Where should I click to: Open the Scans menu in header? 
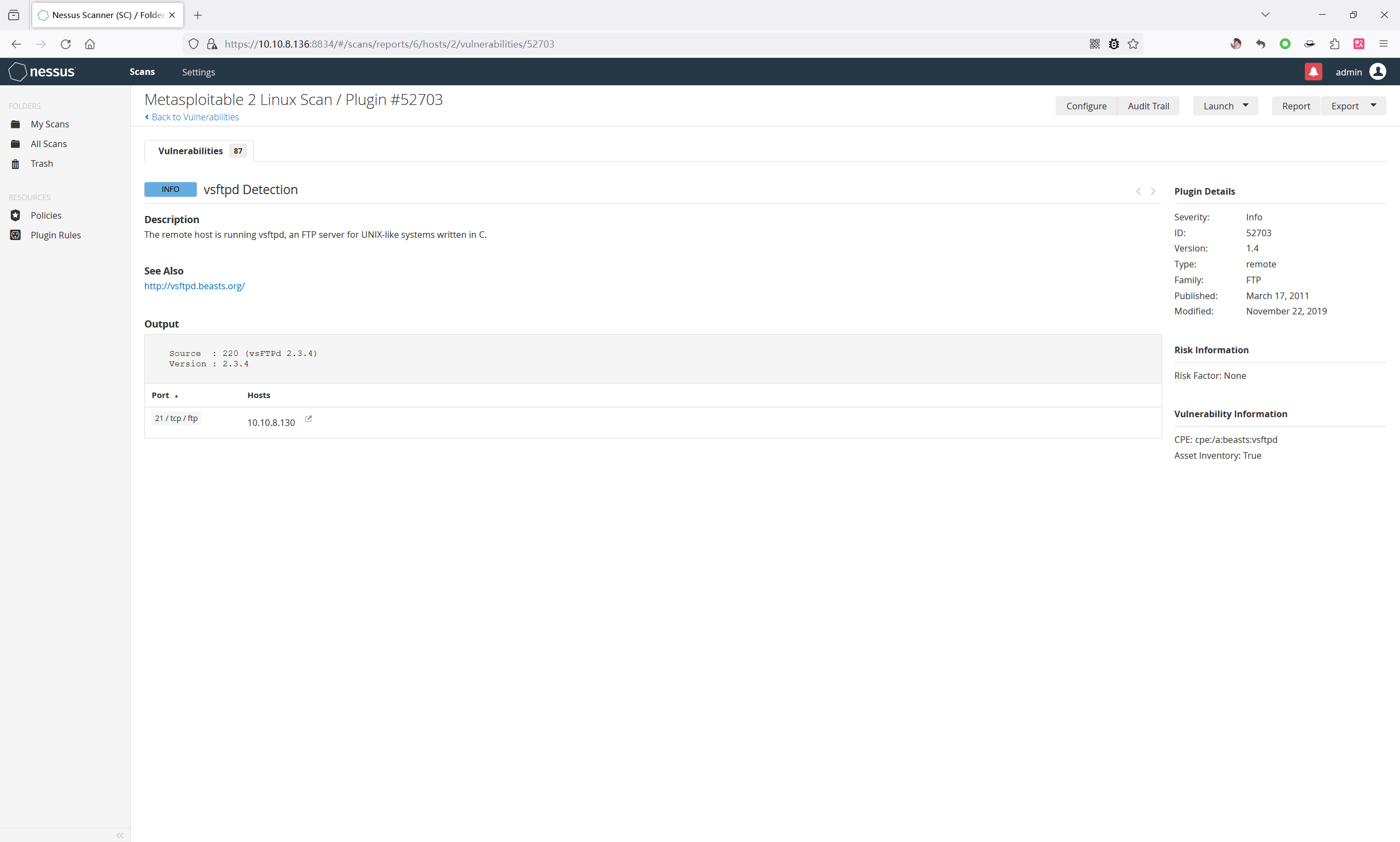(x=142, y=72)
